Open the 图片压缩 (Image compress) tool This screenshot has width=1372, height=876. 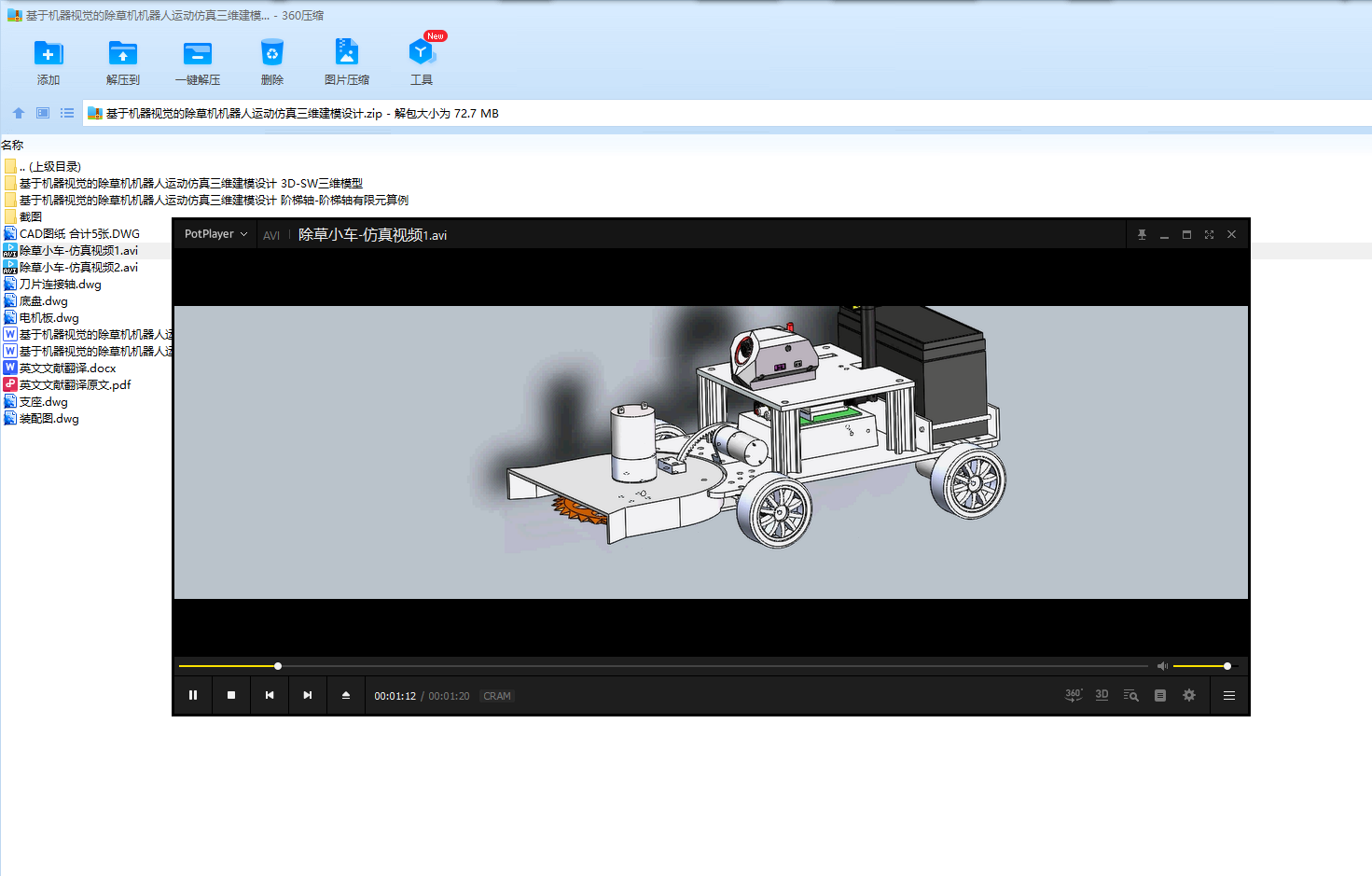347,62
